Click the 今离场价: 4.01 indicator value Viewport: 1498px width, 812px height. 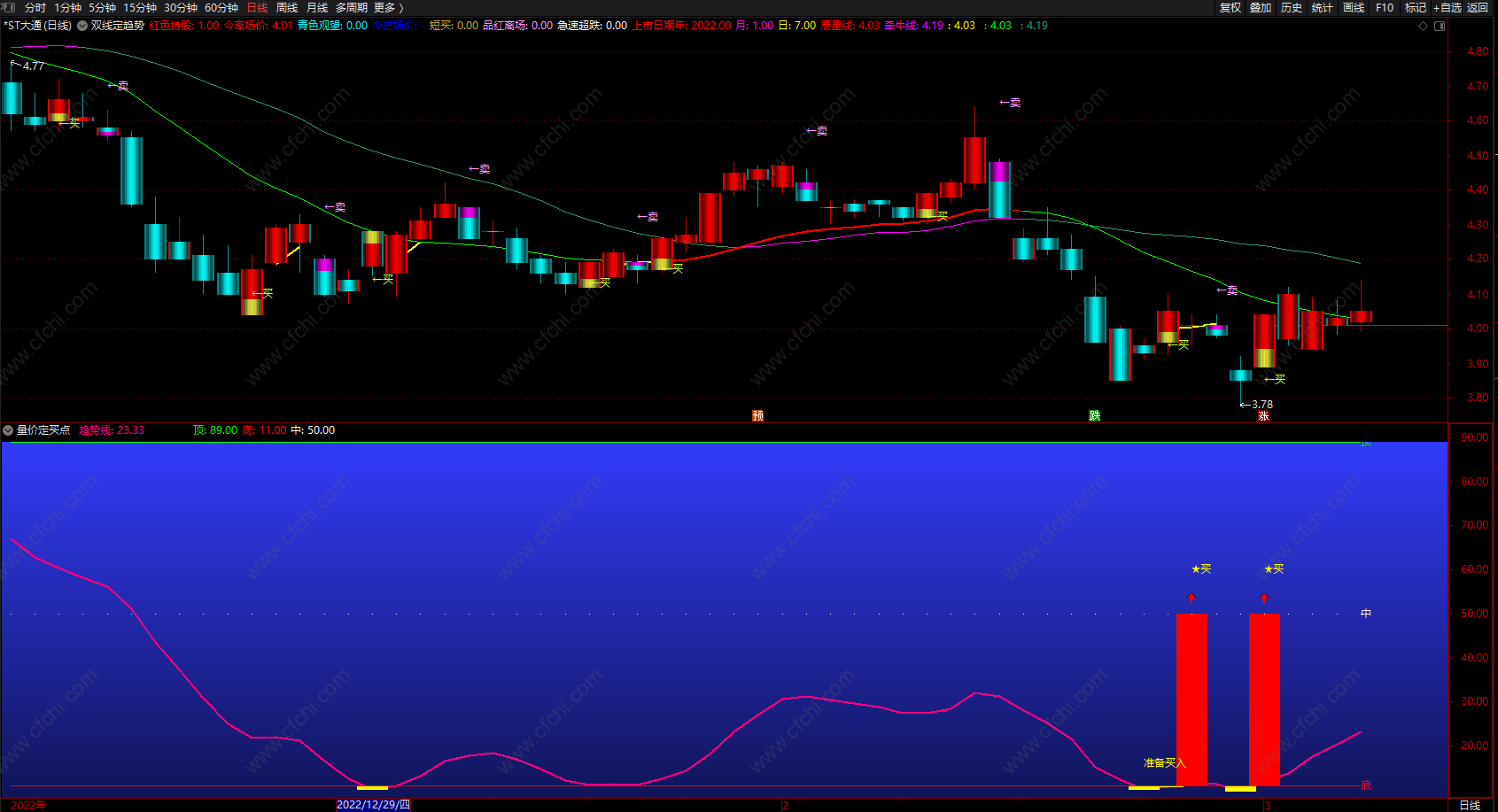pyautogui.click(x=258, y=26)
